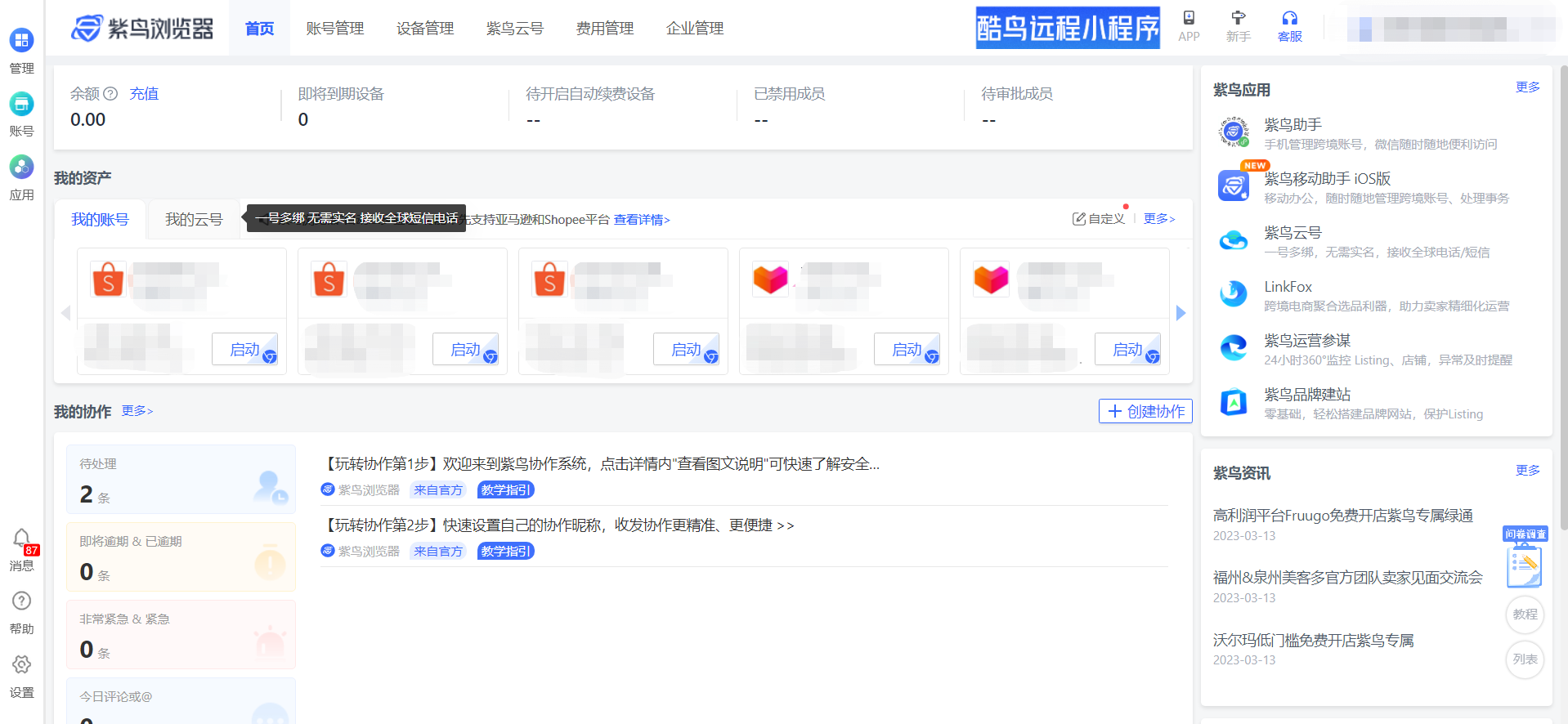Open the 管理 section in the left sidebar
Screen dimensions: 1568x724
[21, 51]
